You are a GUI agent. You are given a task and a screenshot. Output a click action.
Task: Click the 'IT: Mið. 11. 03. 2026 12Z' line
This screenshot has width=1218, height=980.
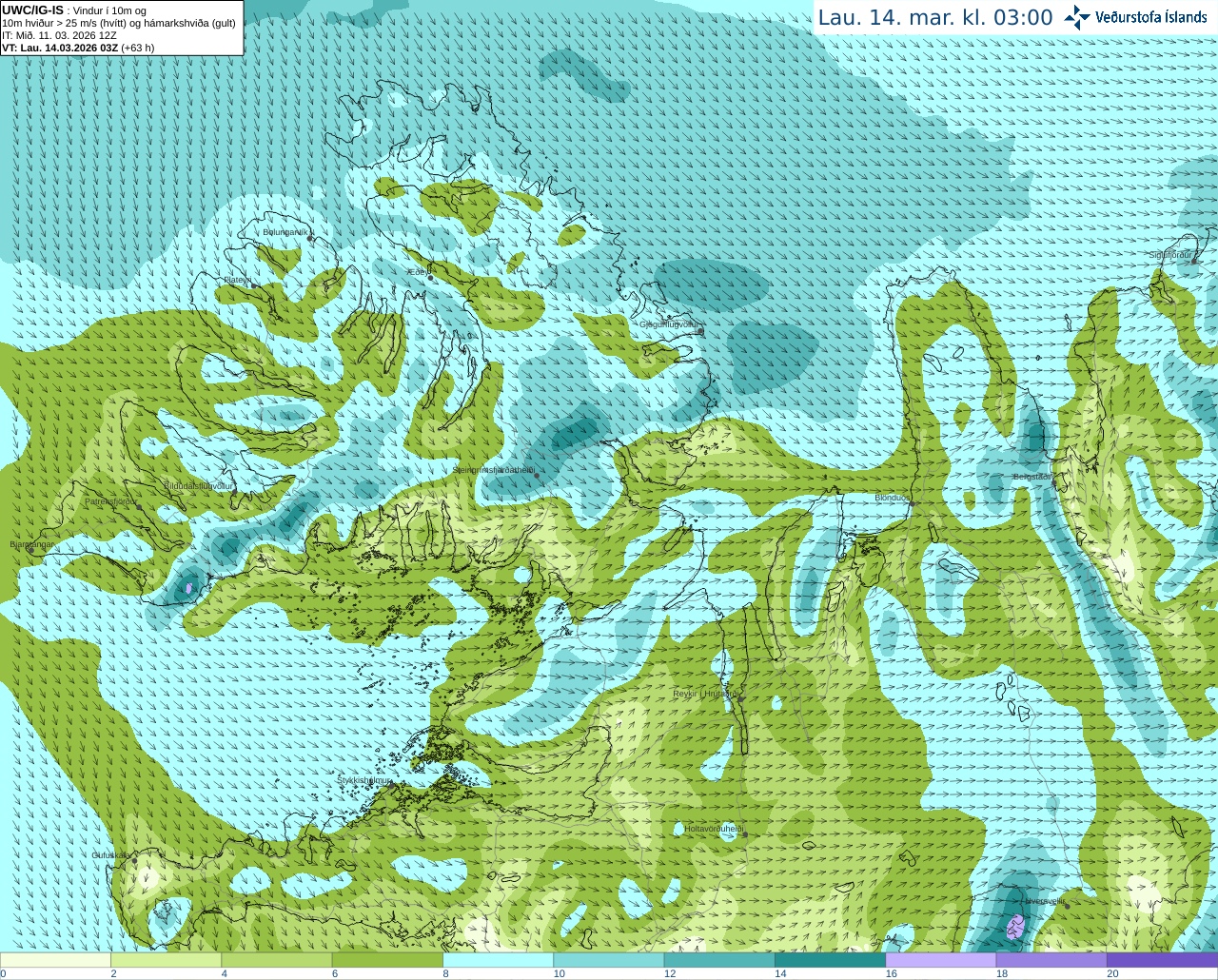pyautogui.click(x=59, y=35)
